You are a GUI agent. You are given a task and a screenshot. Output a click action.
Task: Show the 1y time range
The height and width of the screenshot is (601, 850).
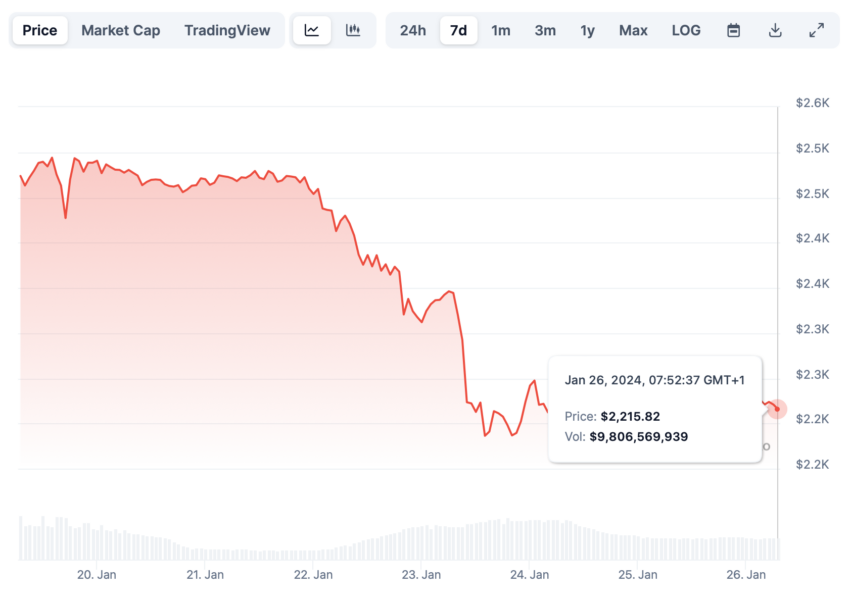click(x=588, y=30)
